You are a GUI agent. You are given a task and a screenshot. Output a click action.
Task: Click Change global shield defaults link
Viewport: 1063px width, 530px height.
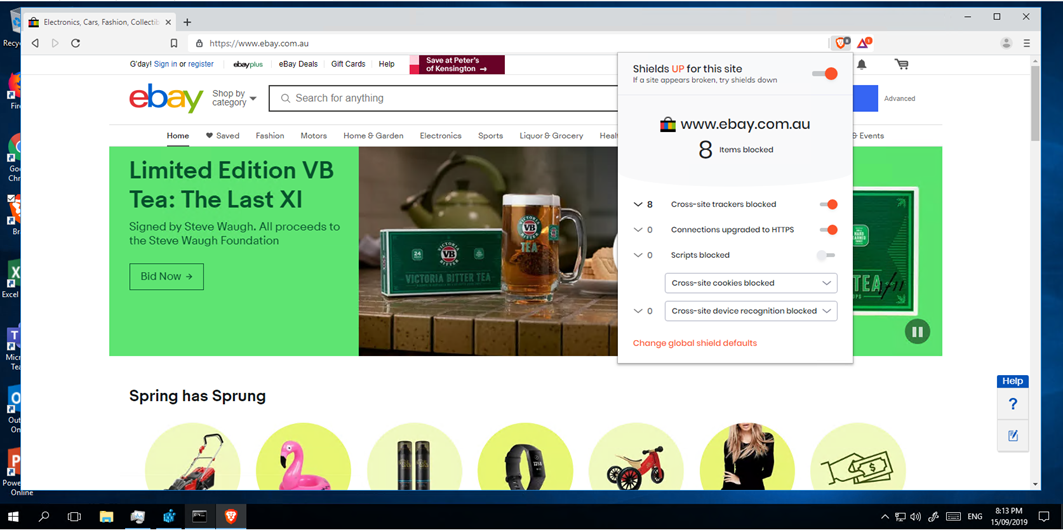click(695, 343)
